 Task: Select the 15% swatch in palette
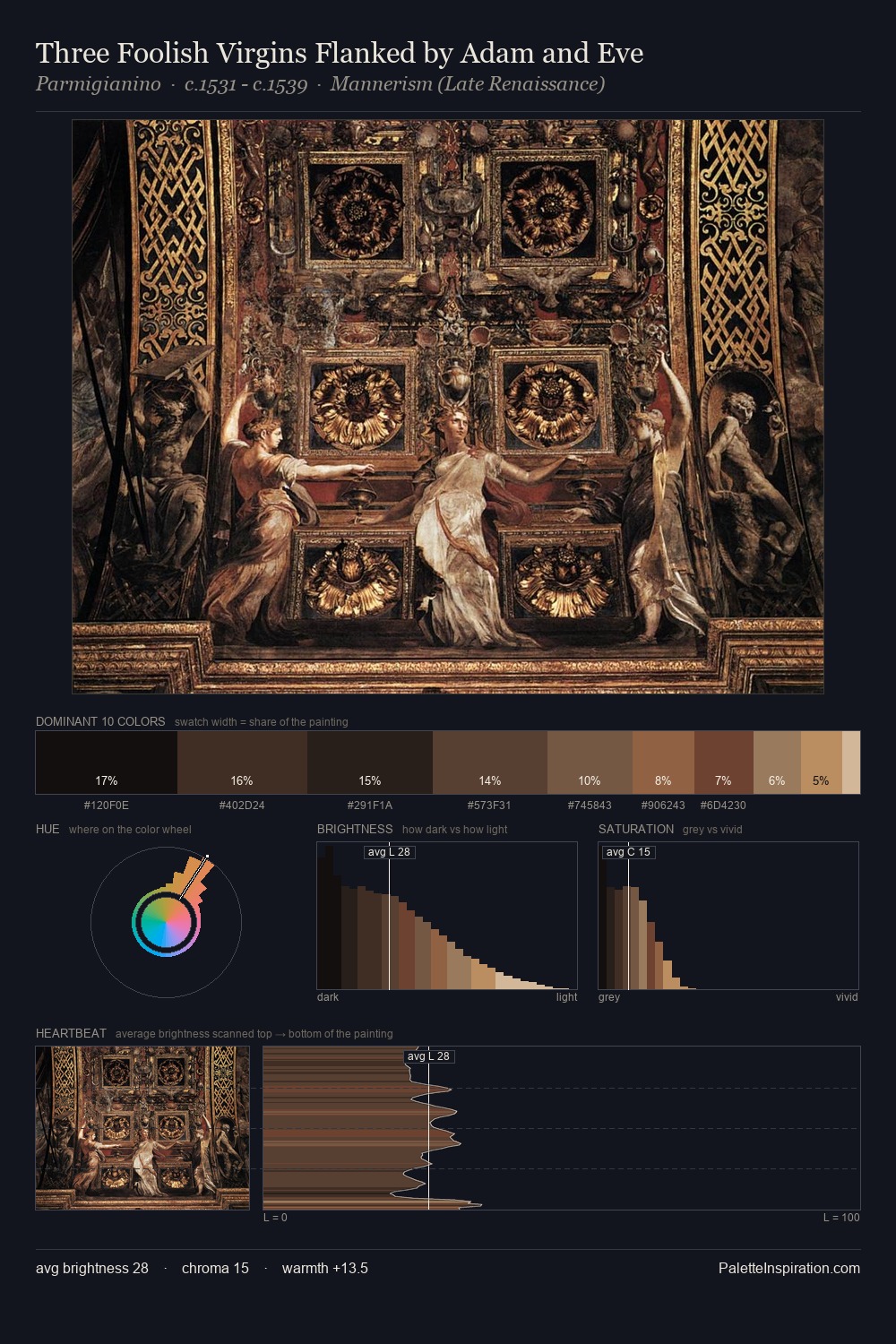(370, 762)
